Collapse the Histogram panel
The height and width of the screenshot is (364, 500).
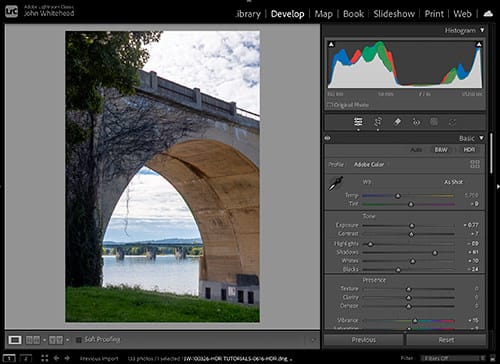pyautogui.click(x=482, y=30)
